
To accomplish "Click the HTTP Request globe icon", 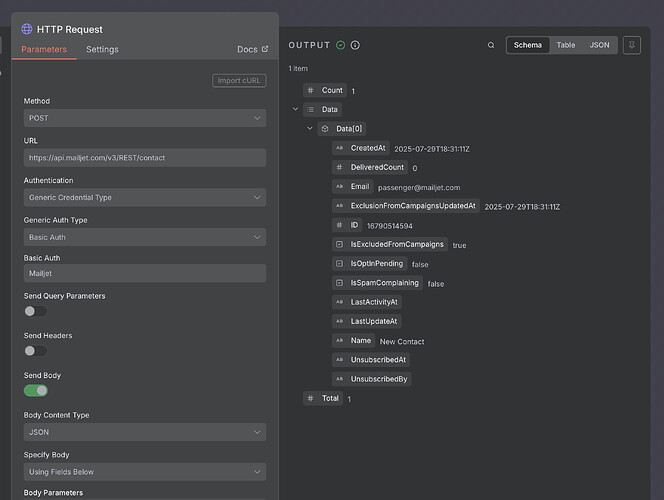I will (27, 29).
